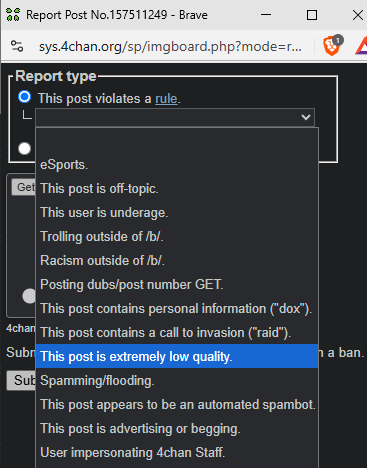This screenshot has width=367, height=468.
Task: Pick the personal information ("dox") option
Action: (177, 309)
